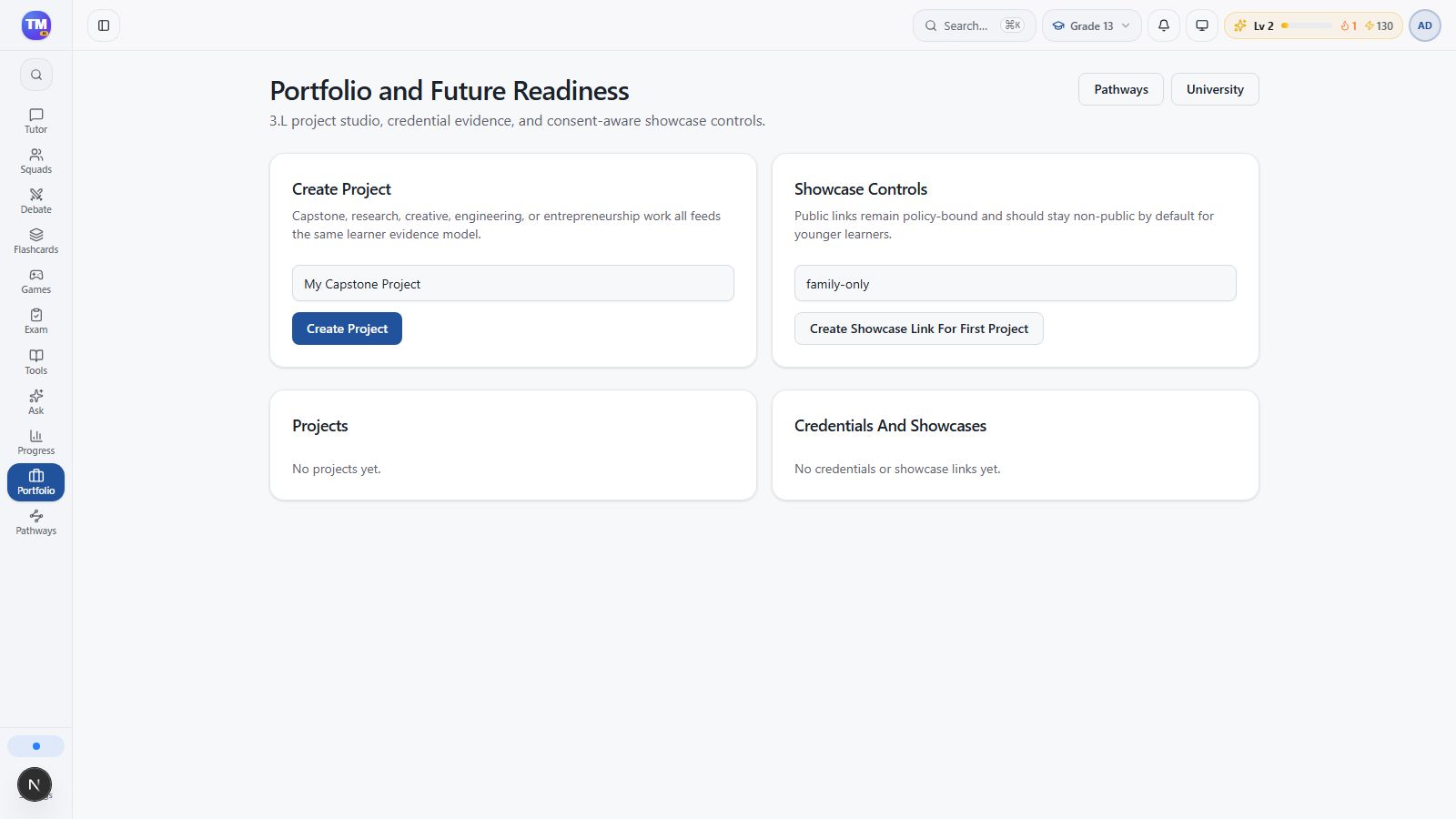Open Debate in the sidebar

tap(36, 201)
